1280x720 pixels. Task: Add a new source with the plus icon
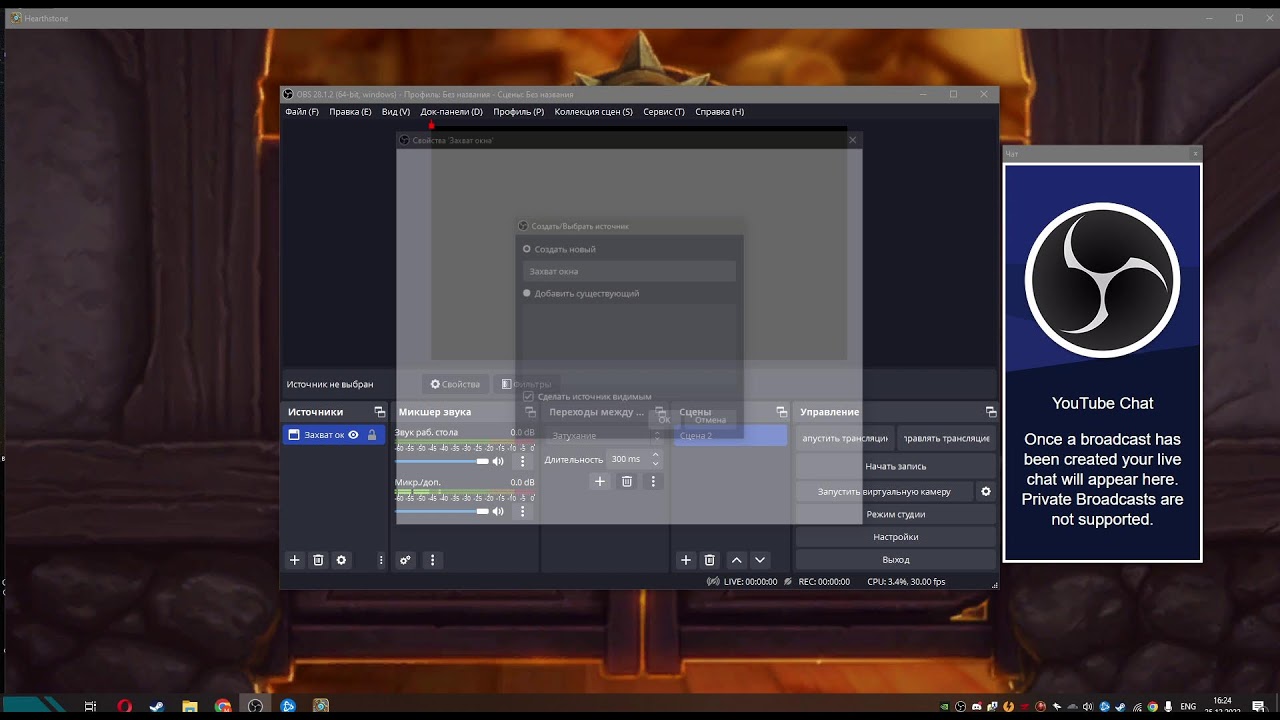294,560
